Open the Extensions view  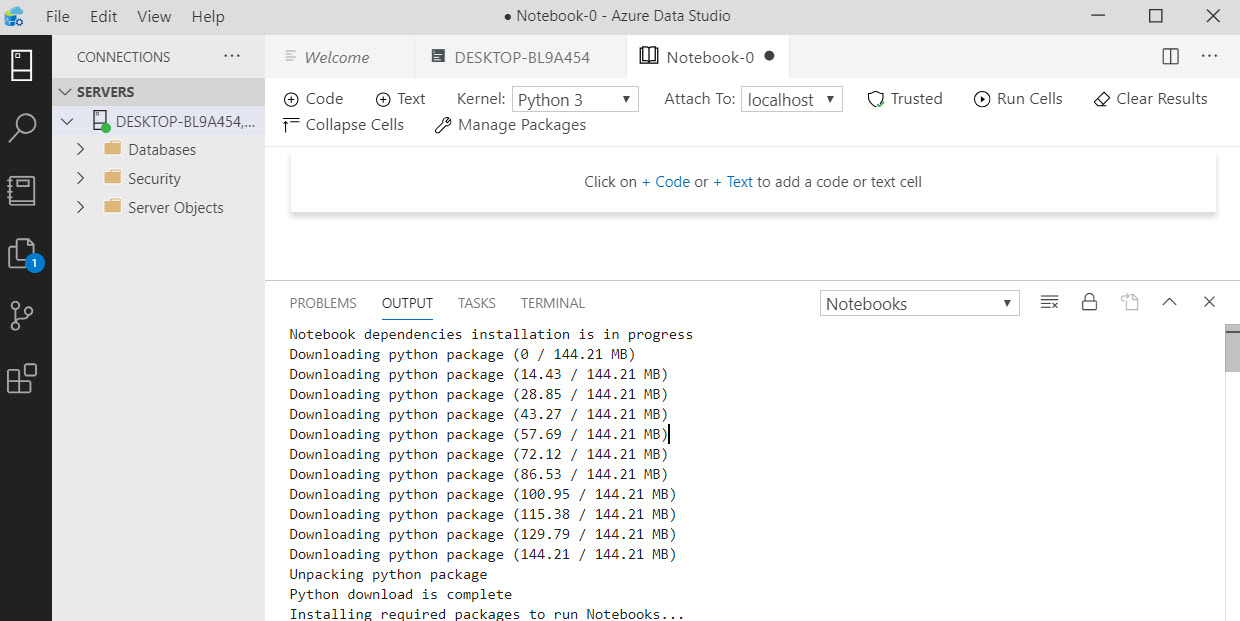tap(22, 379)
